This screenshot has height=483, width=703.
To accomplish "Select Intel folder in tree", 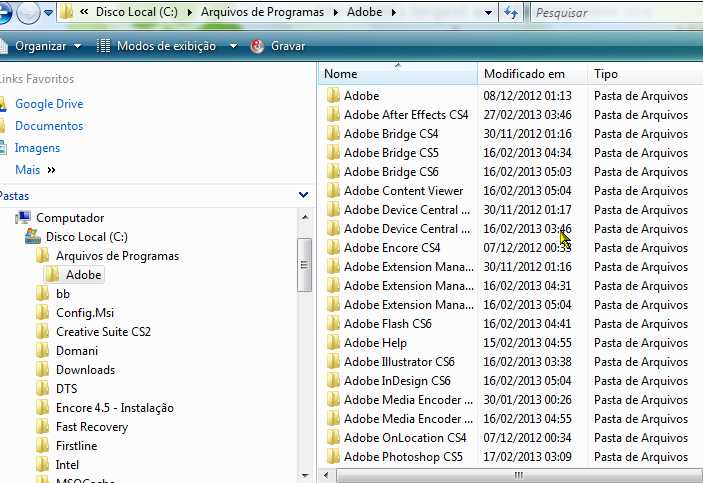I will [67, 465].
